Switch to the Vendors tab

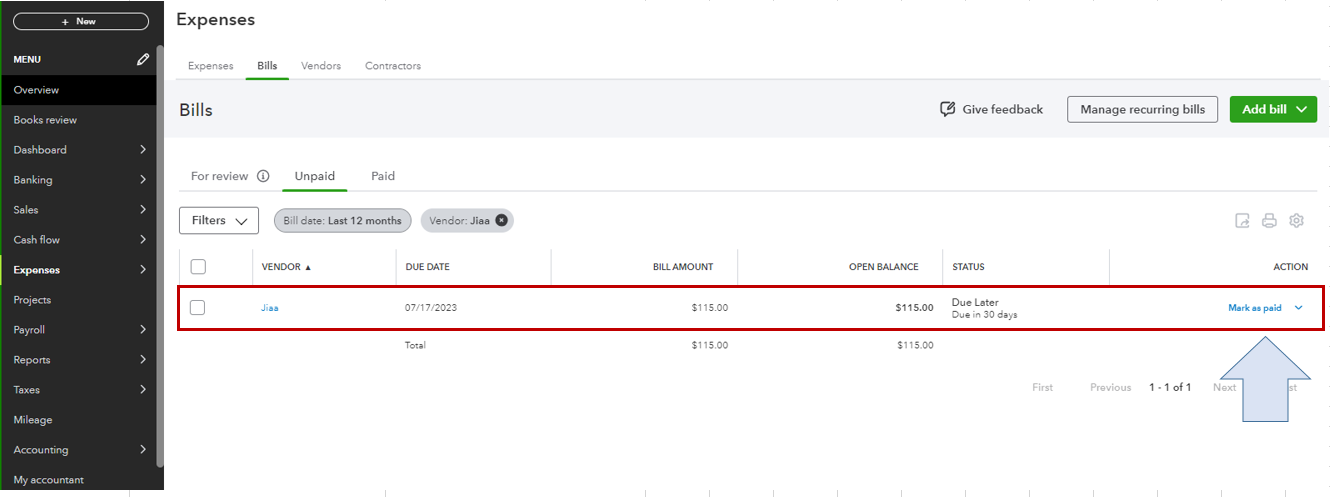321,66
